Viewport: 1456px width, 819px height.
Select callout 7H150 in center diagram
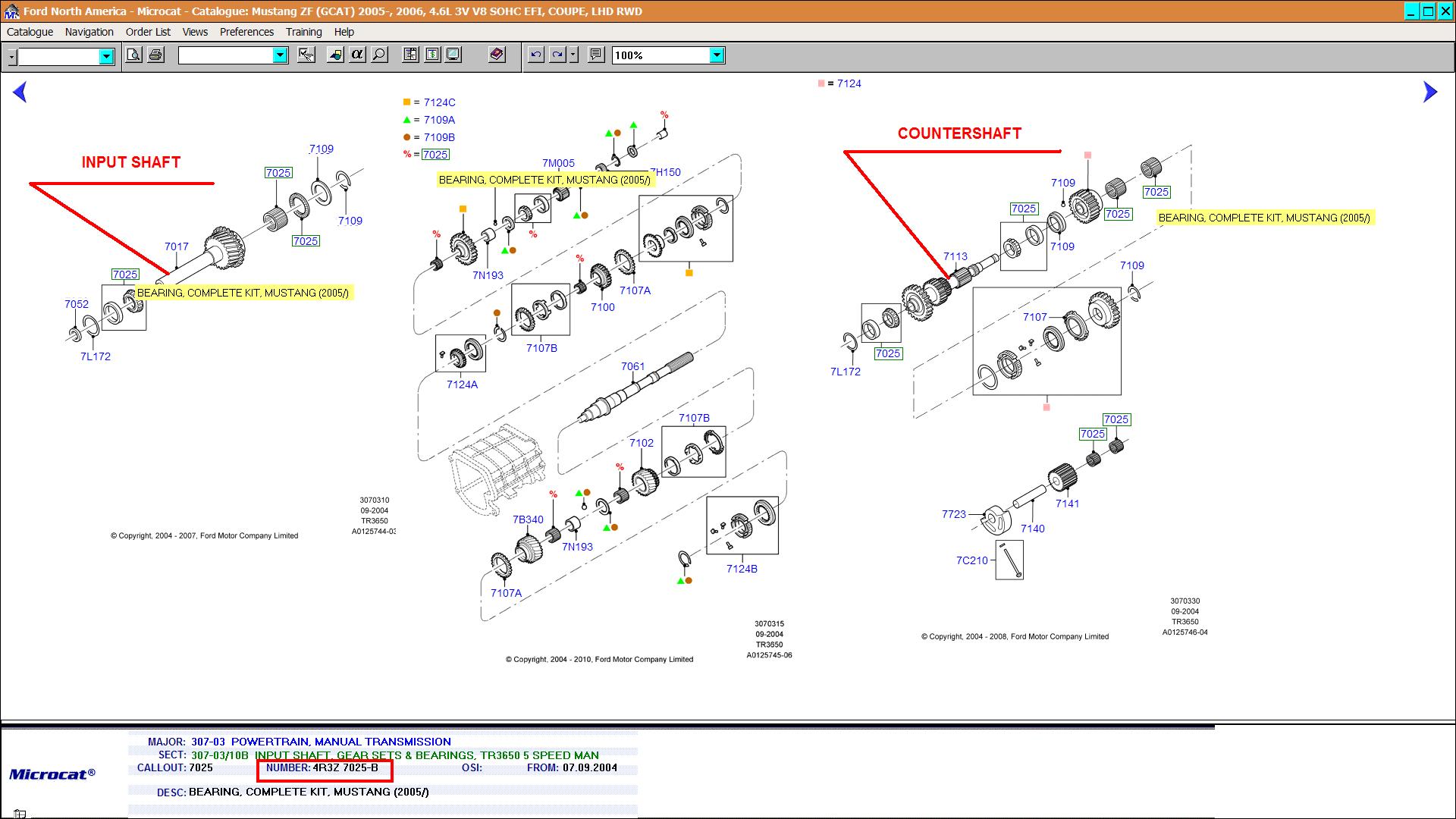point(665,172)
